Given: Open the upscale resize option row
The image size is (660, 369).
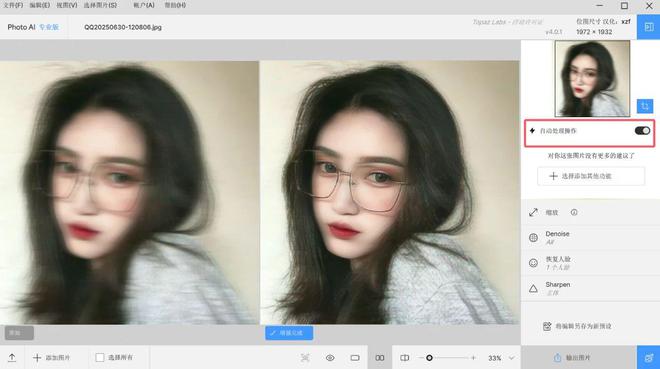Looking at the screenshot, I should pos(591,212).
